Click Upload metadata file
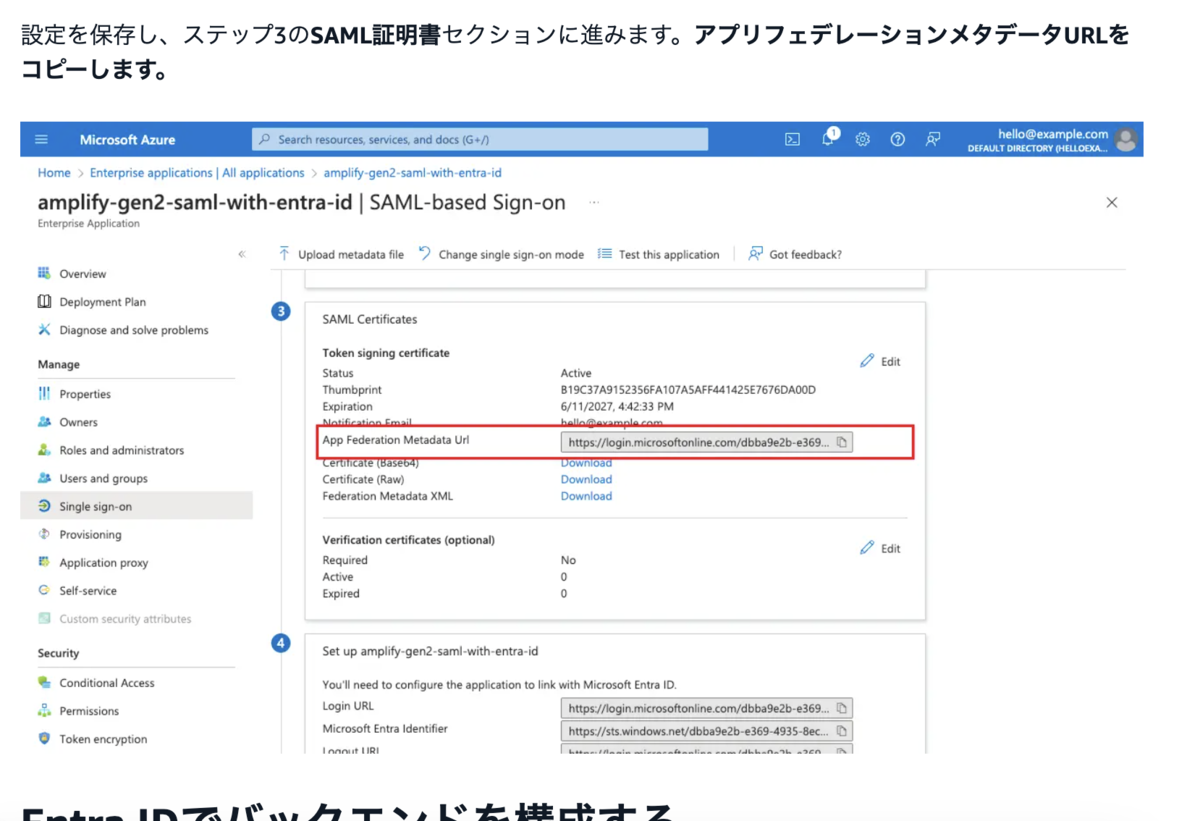 click(341, 254)
